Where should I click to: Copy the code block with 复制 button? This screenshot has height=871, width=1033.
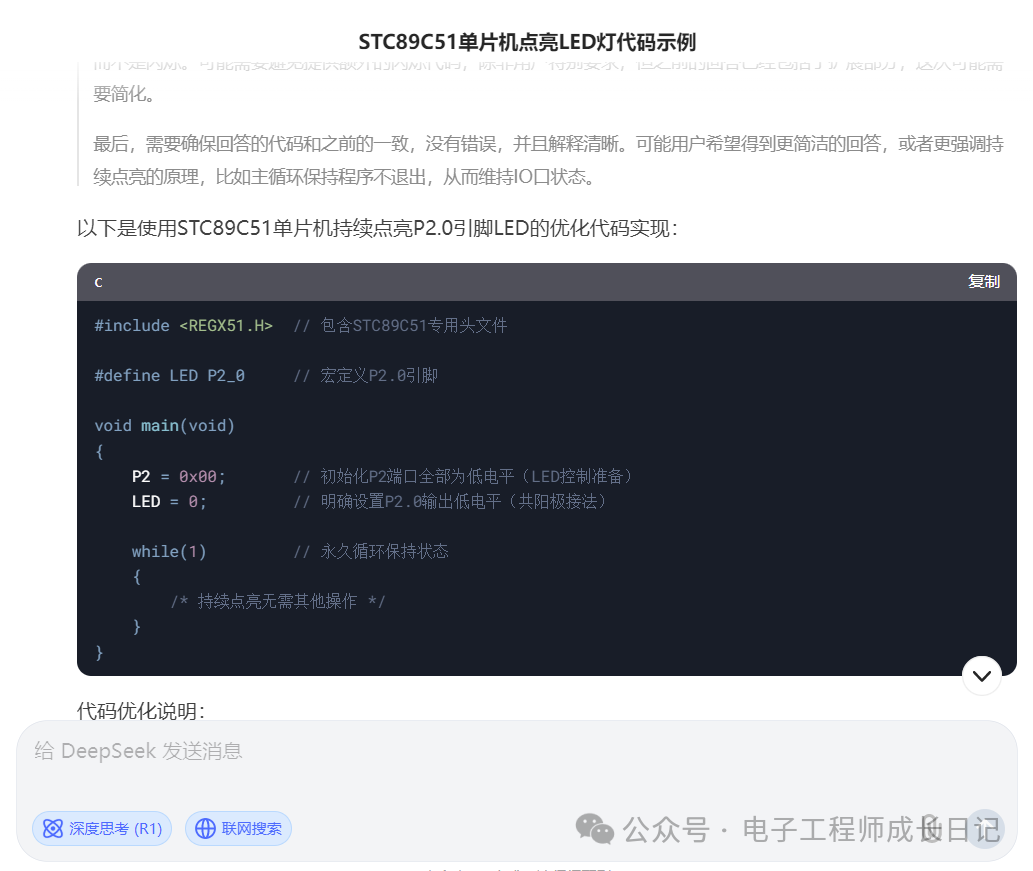click(983, 282)
